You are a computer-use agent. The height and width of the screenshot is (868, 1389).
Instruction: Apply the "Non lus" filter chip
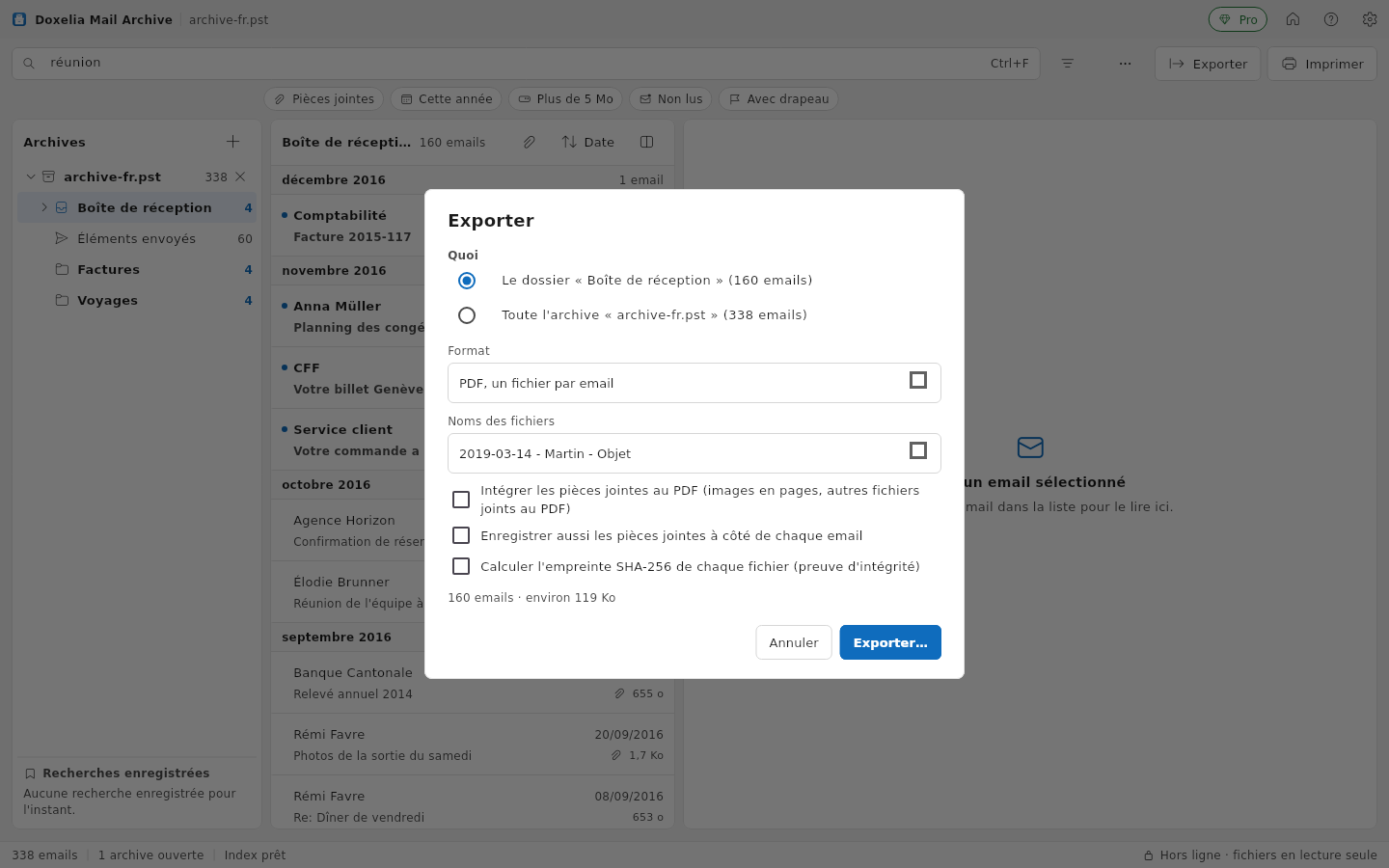pos(670,99)
